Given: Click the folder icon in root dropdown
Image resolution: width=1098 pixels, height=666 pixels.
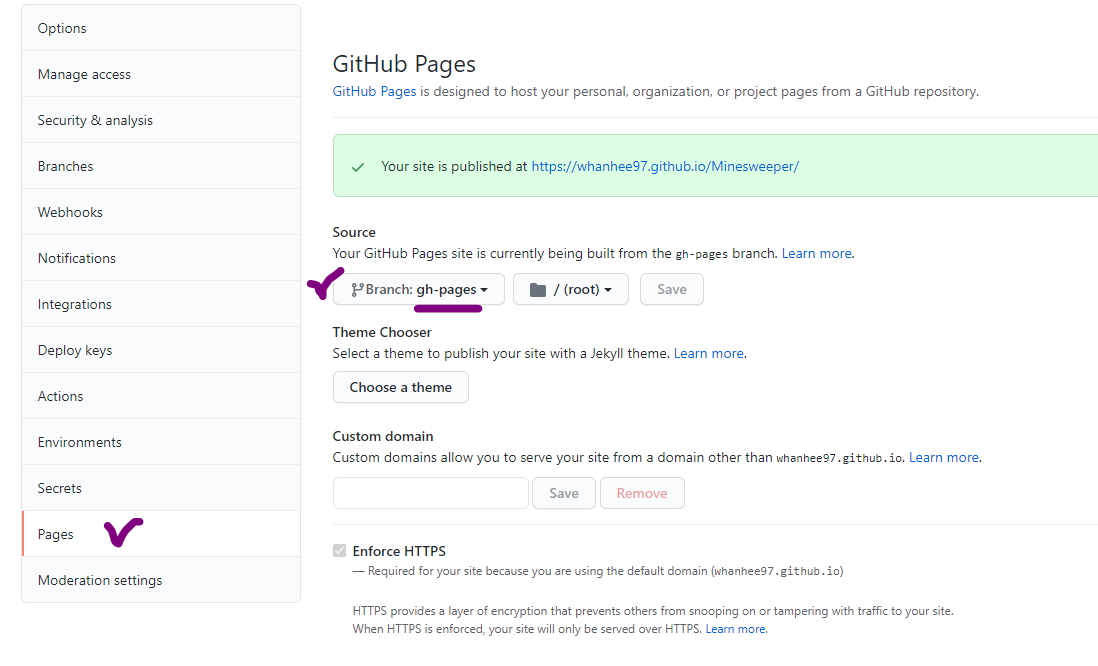Looking at the screenshot, I should point(538,290).
